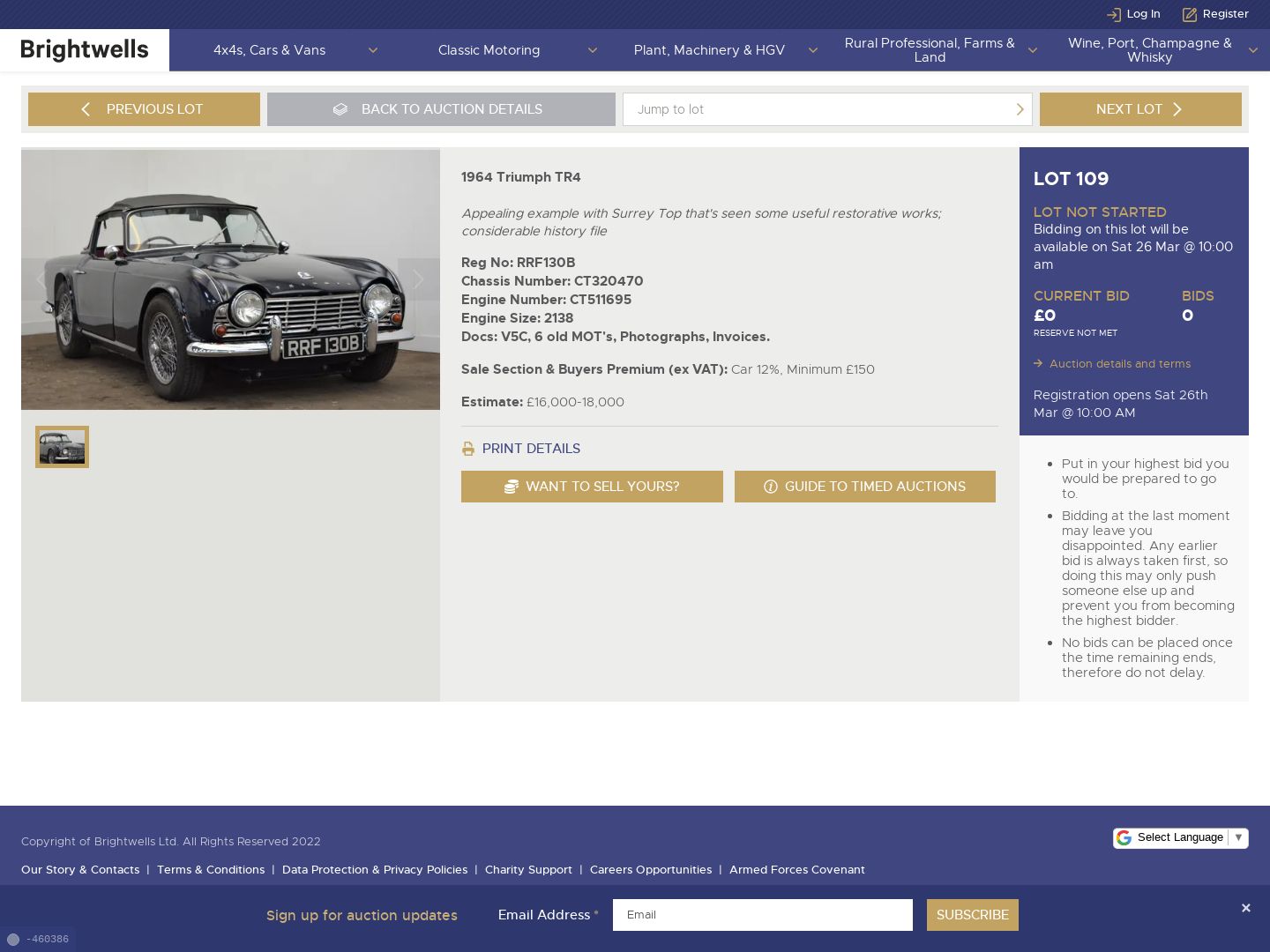Open Our Story & Contacts link
This screenshot has height=952, width=1270.
click(80, 870)
